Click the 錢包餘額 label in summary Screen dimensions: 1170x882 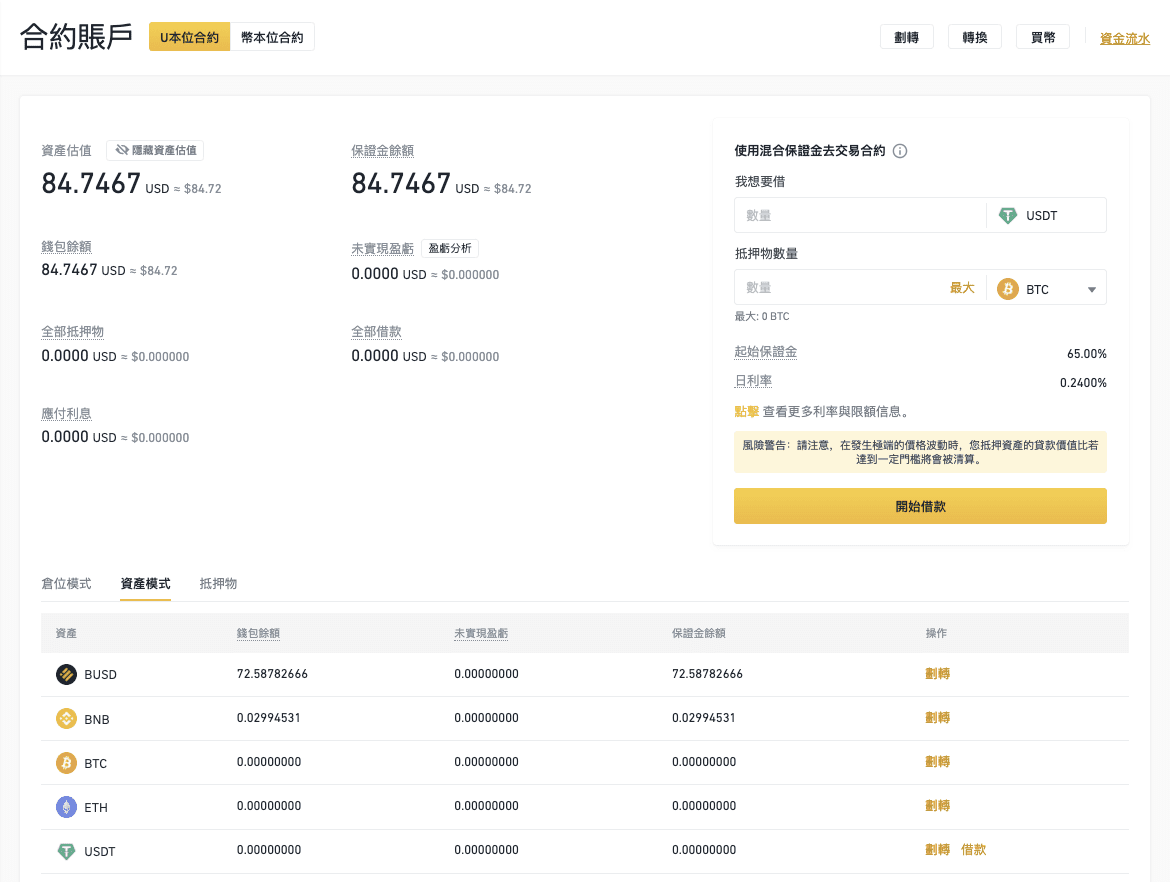tap(66, 246)
